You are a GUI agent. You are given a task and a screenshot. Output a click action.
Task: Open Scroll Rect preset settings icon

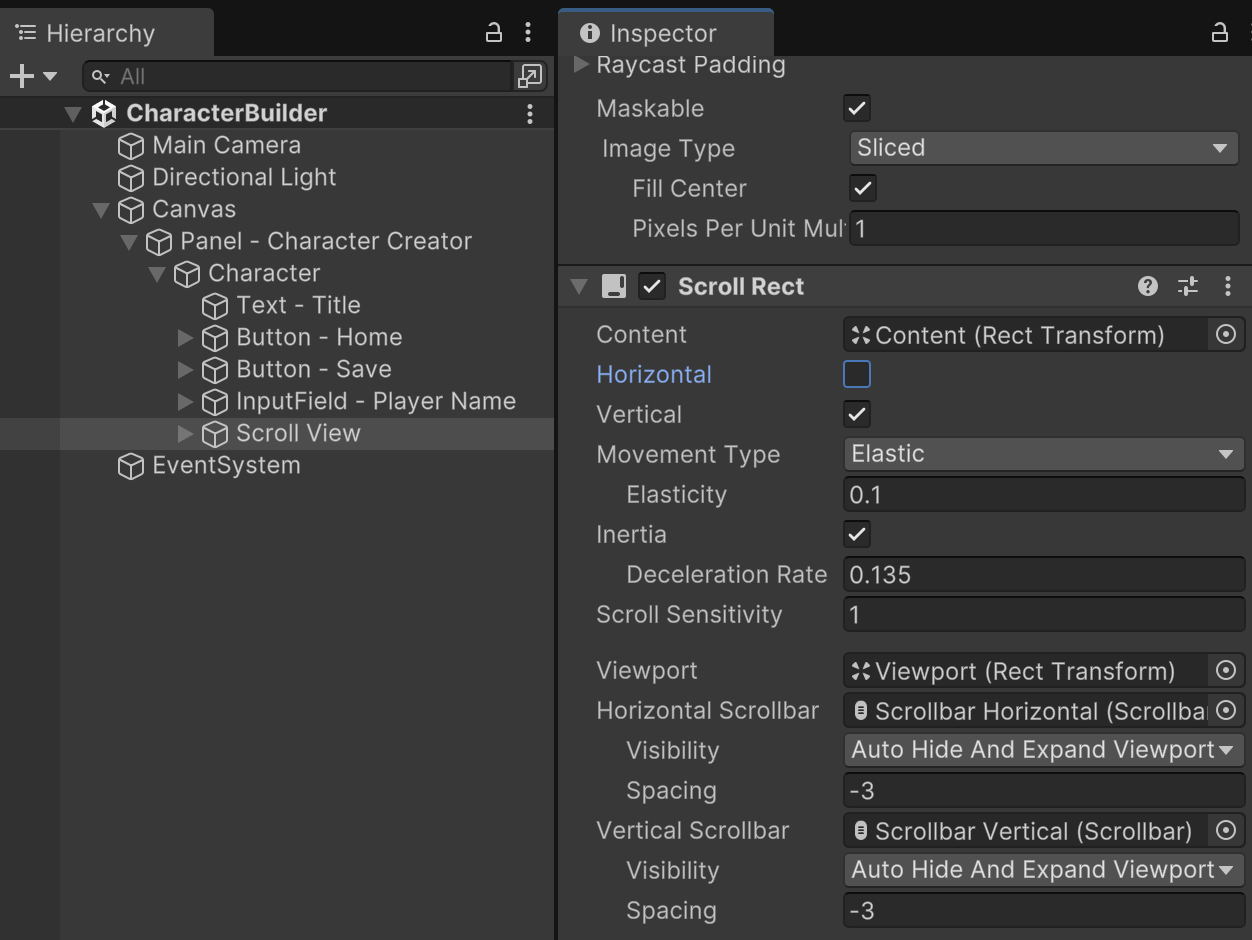tap(1188, 287)
